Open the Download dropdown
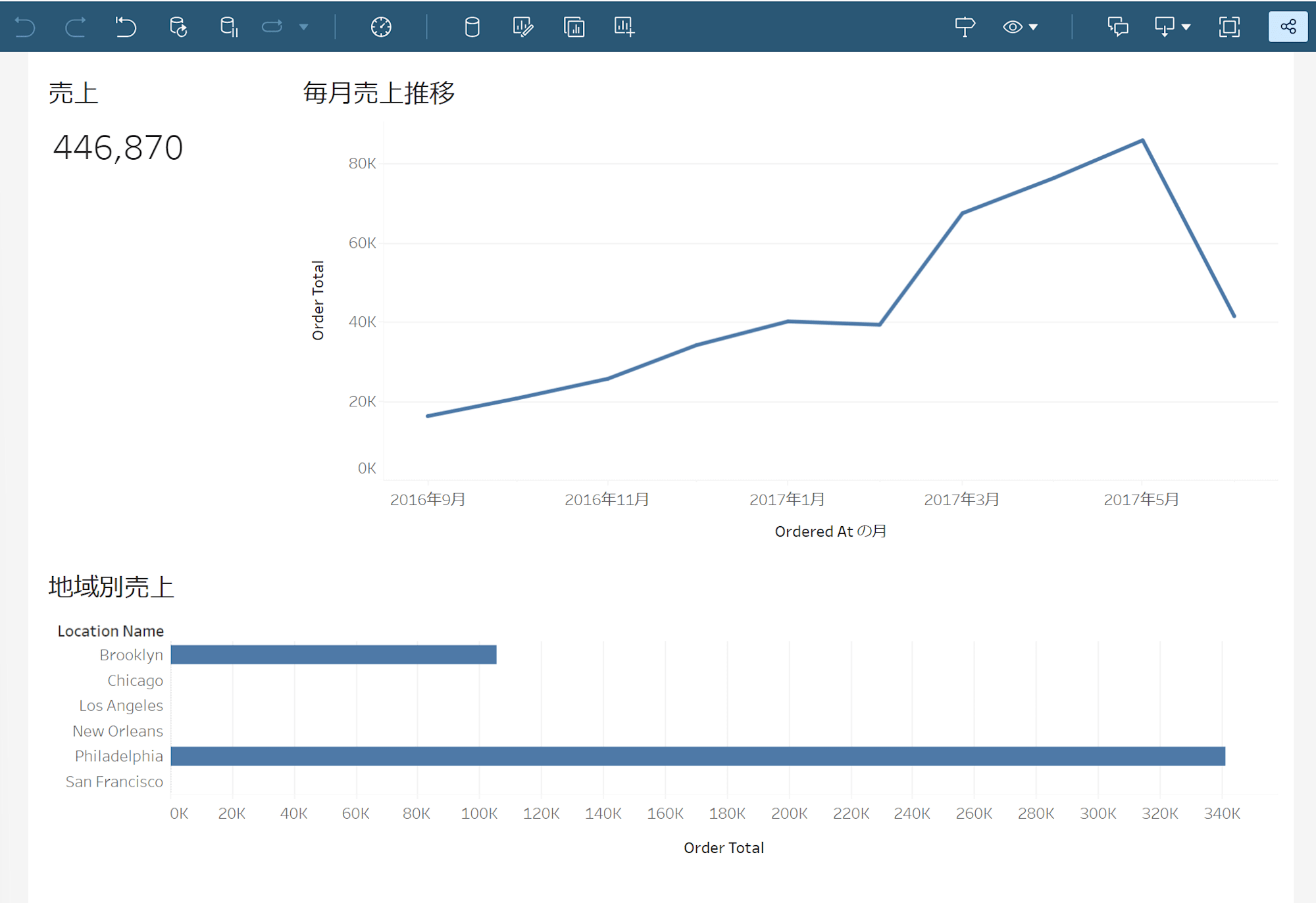Viewport: 1316px width, 903px height. click(1172, 27)
